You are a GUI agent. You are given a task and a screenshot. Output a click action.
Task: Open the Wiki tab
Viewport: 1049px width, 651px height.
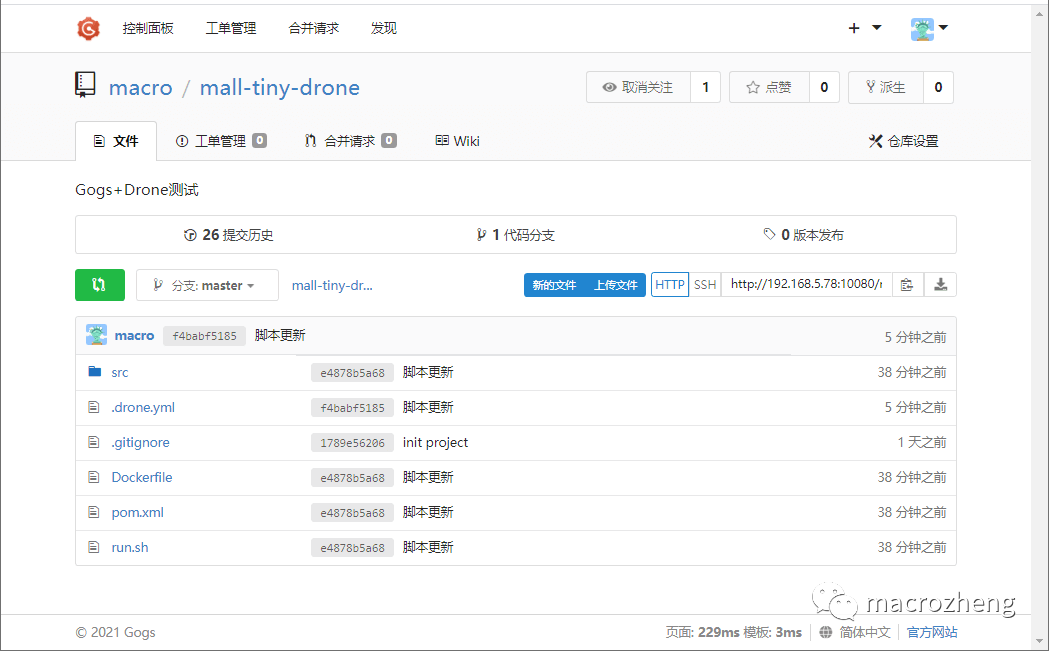[x=458, y=141]
